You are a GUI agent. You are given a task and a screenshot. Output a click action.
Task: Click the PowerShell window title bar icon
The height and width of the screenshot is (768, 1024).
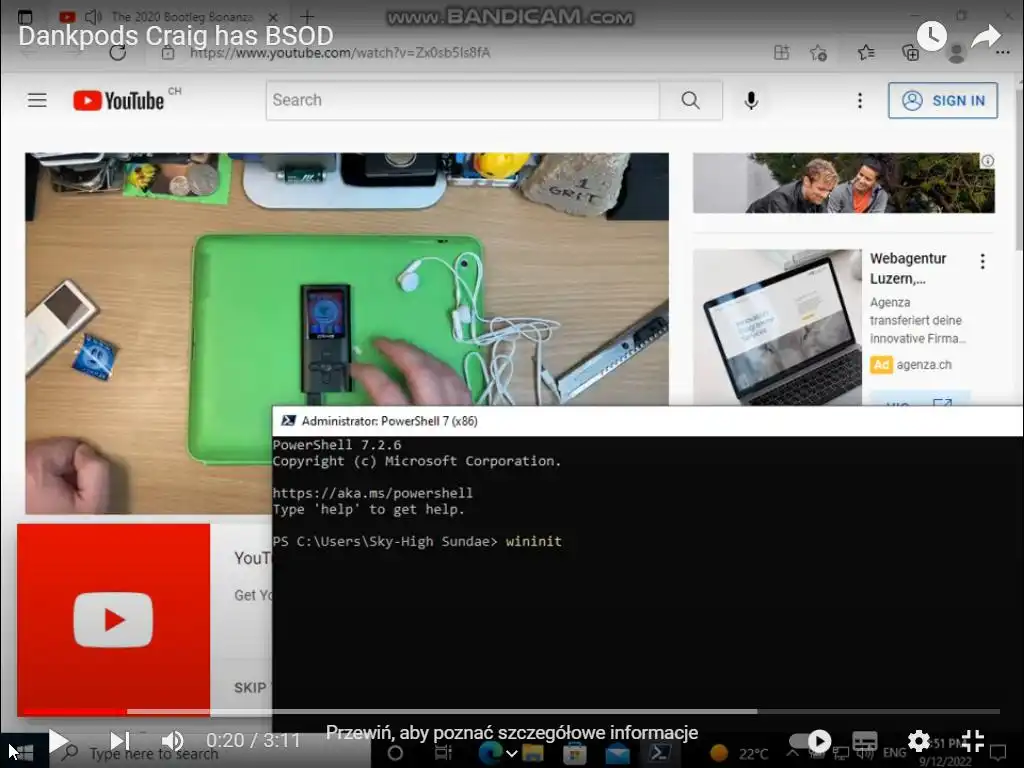(288, 421)
